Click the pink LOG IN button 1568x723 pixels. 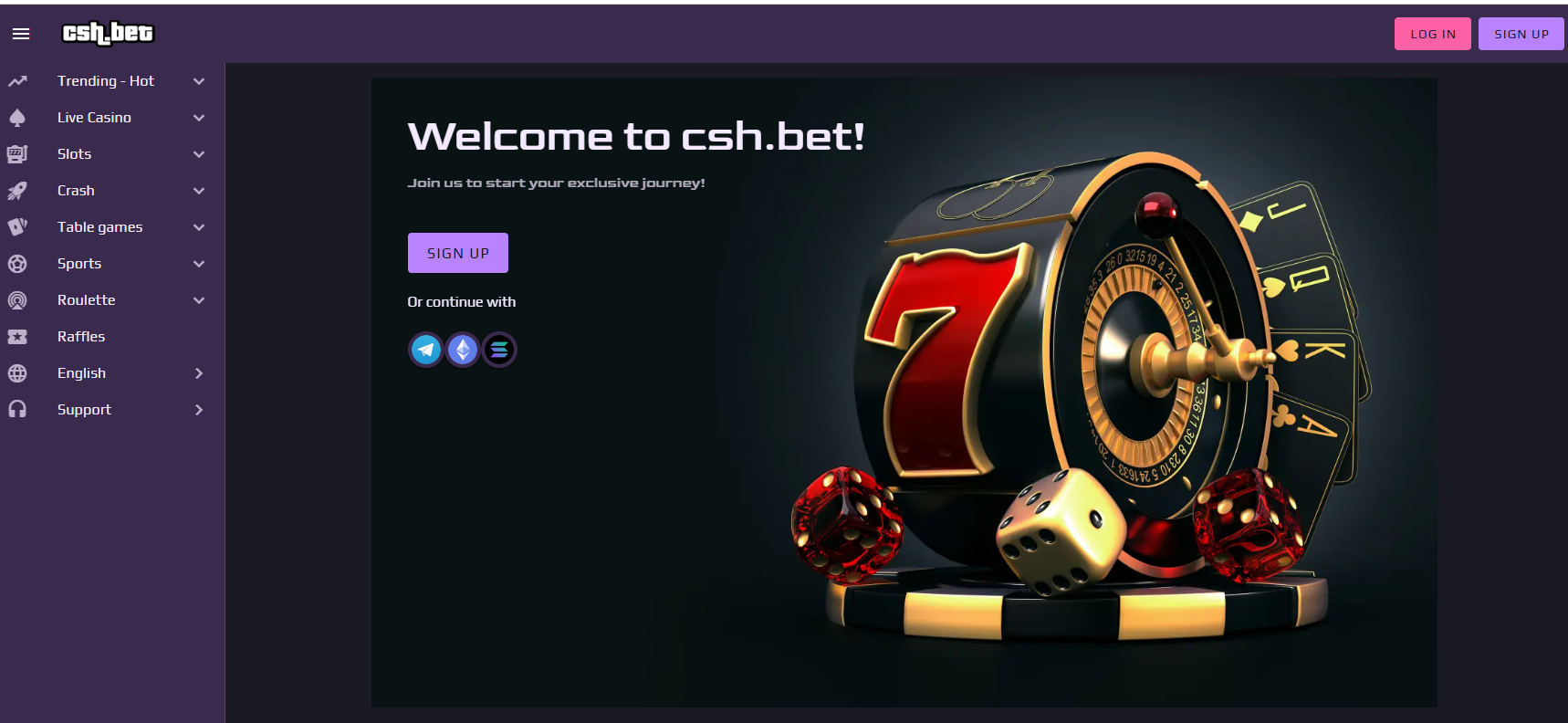pos(1432,34)
